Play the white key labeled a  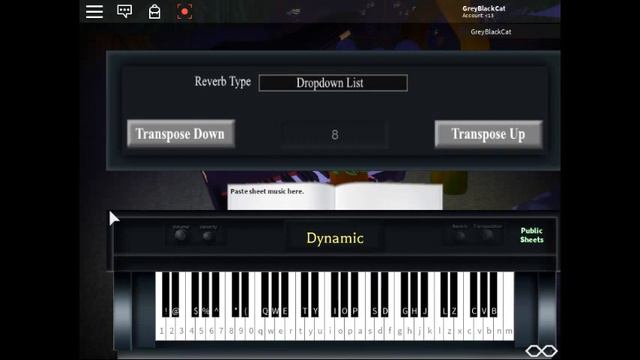(360, 330)
